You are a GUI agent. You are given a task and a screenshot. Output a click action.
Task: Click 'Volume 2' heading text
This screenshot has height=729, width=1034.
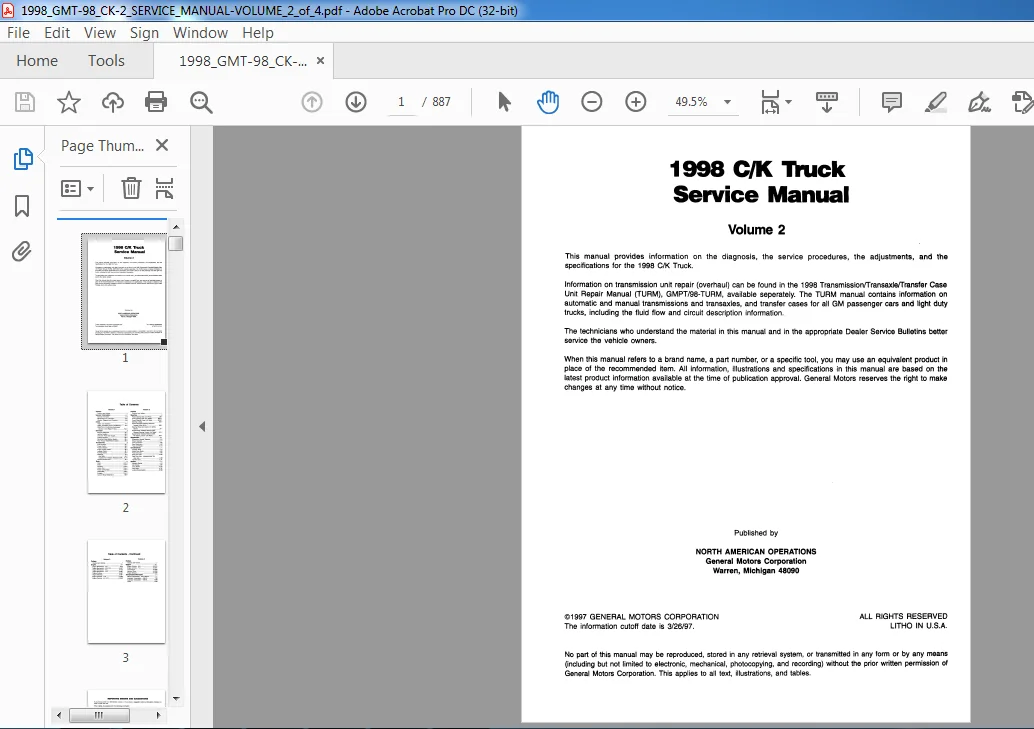[x=756, y=230]
